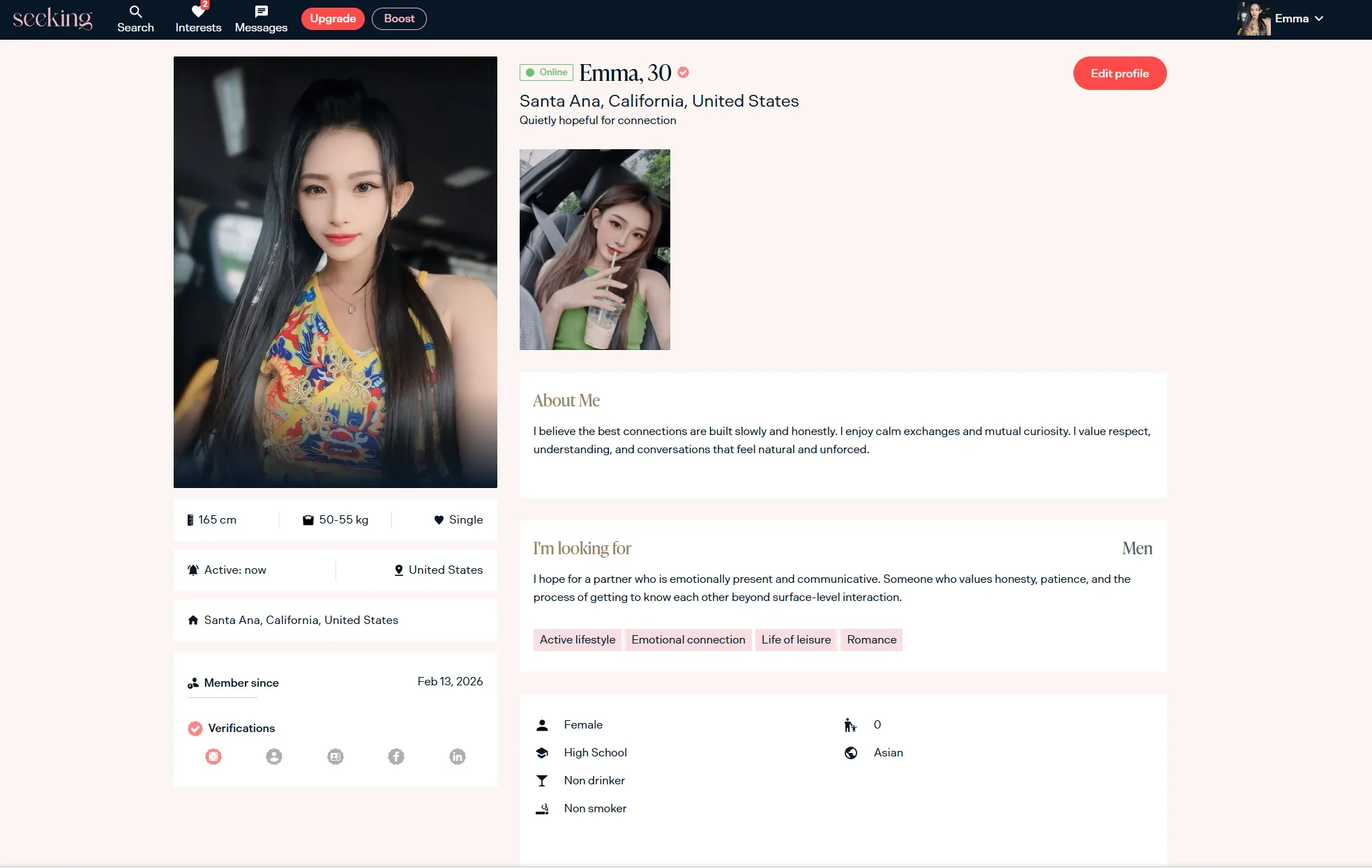Select the Emotional connection tag
This screenshot has height=868, width=1372.
click(x=688, y=639)
